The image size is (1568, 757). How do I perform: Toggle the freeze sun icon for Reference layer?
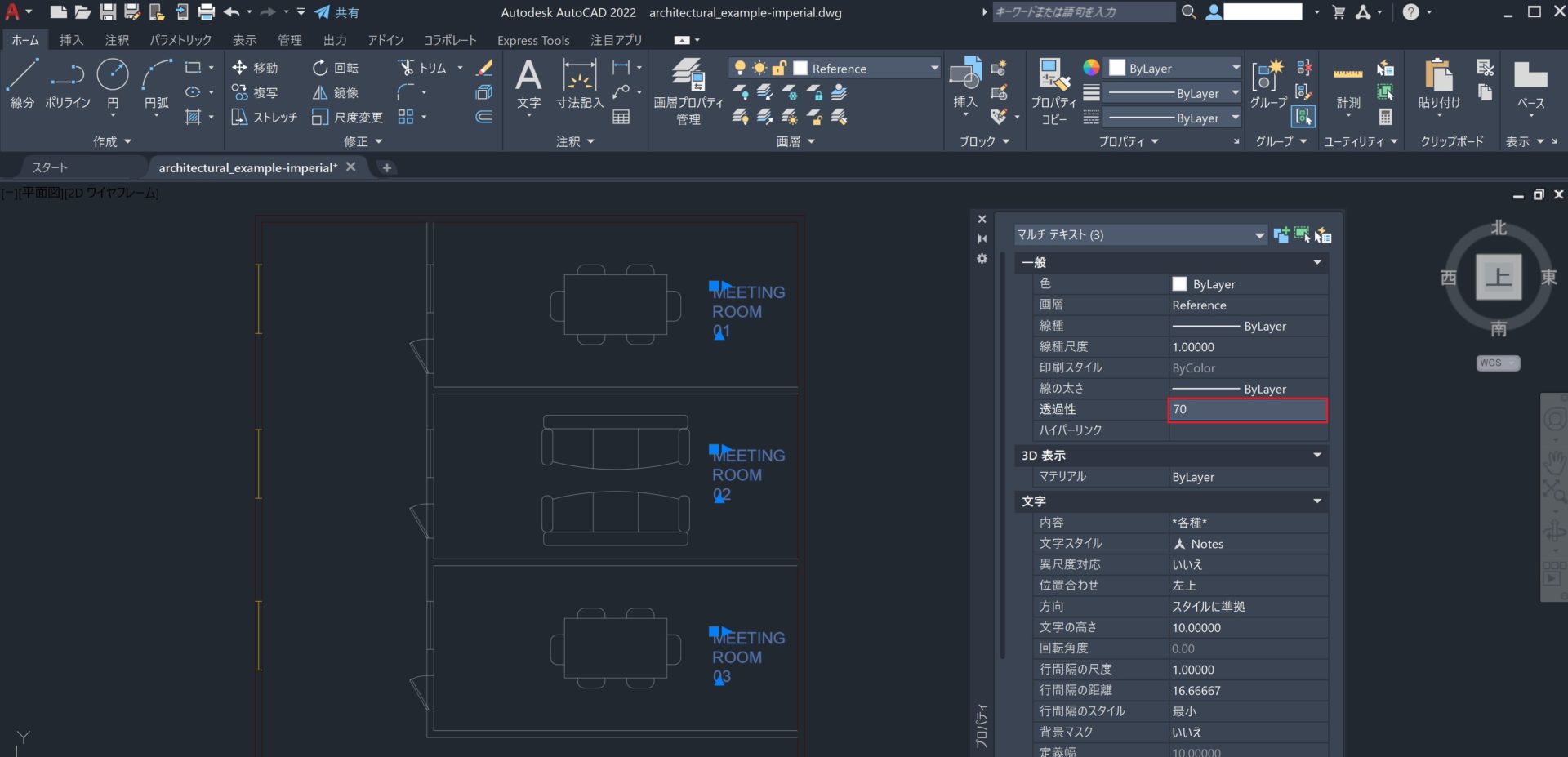click(759, 69)
